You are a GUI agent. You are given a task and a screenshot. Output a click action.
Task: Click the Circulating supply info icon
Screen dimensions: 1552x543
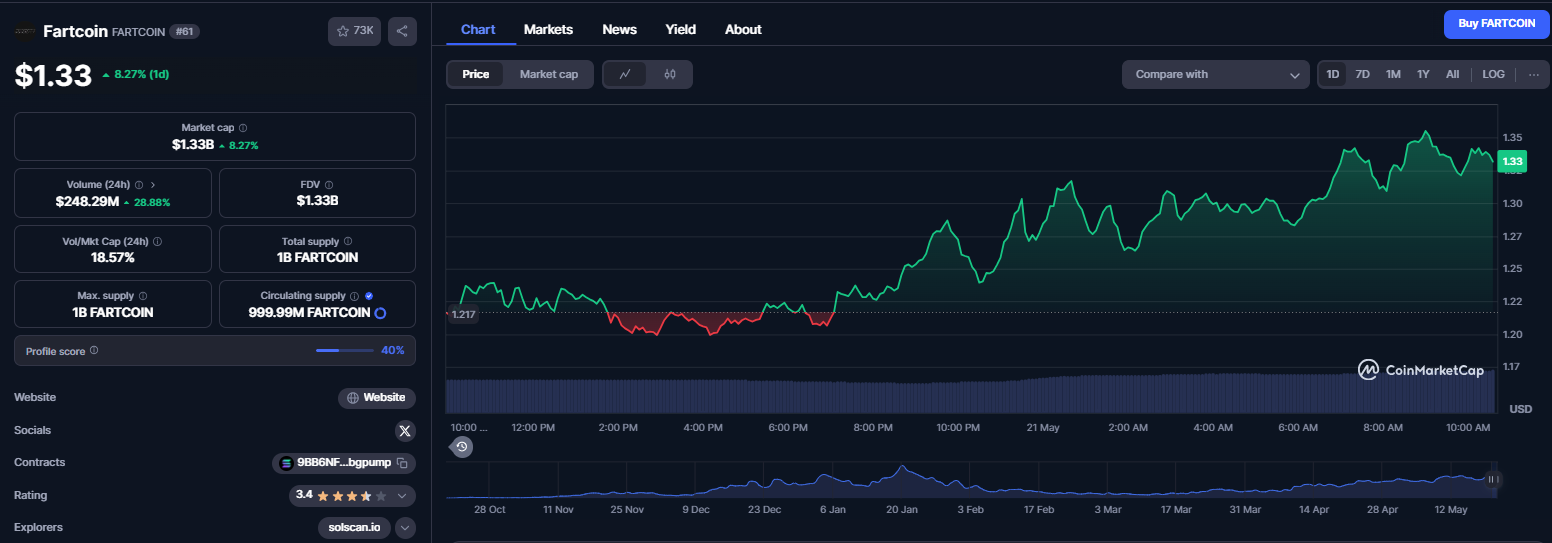coord(354,296)
